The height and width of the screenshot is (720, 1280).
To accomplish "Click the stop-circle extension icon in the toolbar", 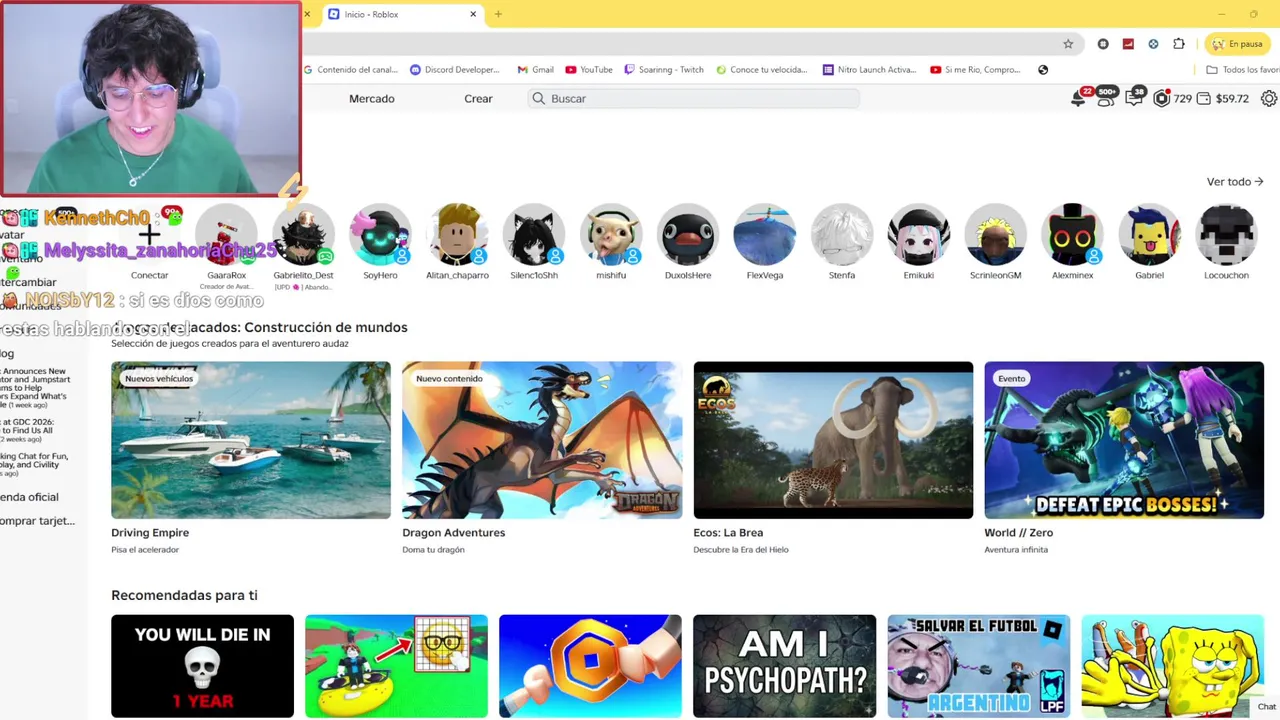I will 1103,44.
